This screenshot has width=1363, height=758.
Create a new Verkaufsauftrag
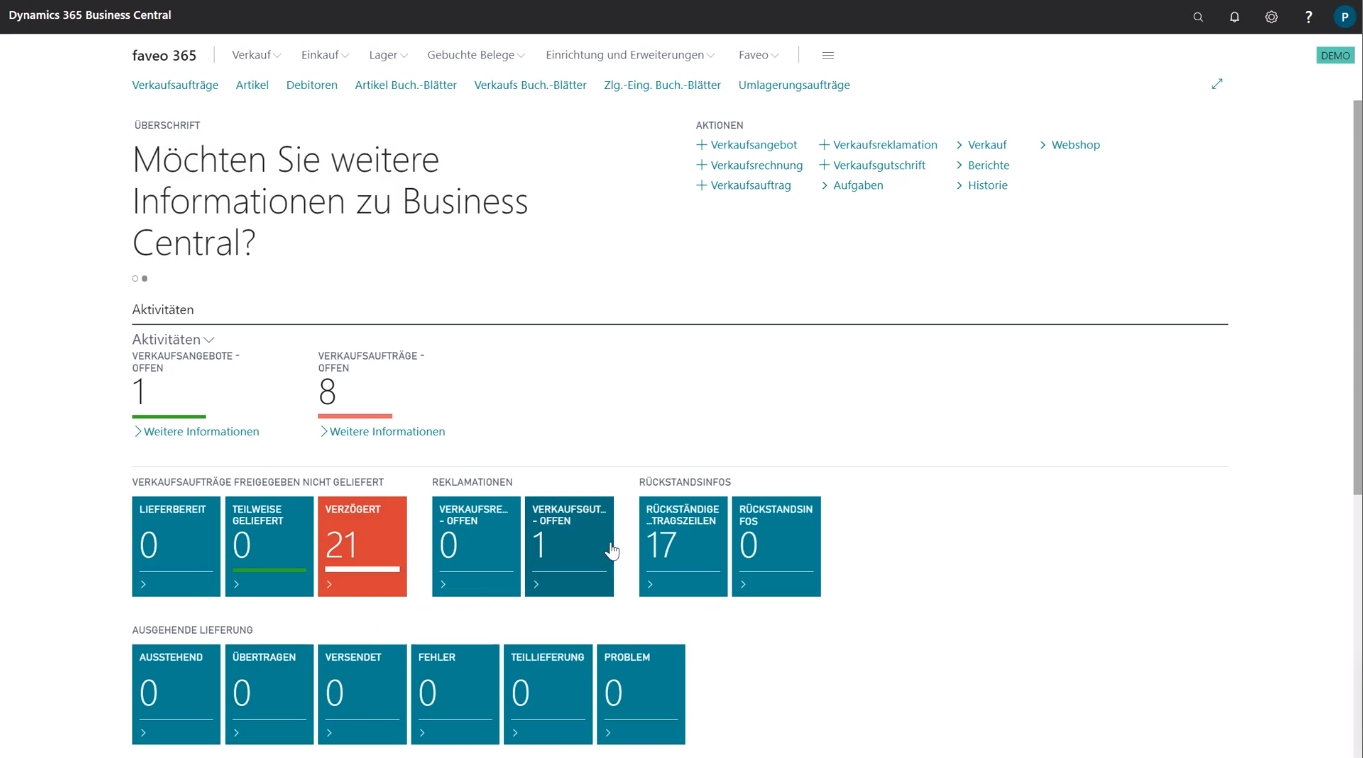[744, 185]
